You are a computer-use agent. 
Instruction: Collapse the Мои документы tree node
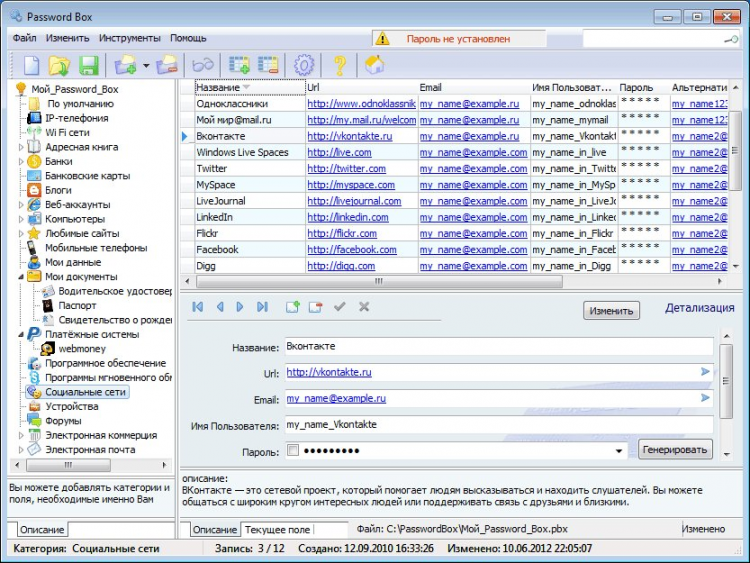pos(21,276)
